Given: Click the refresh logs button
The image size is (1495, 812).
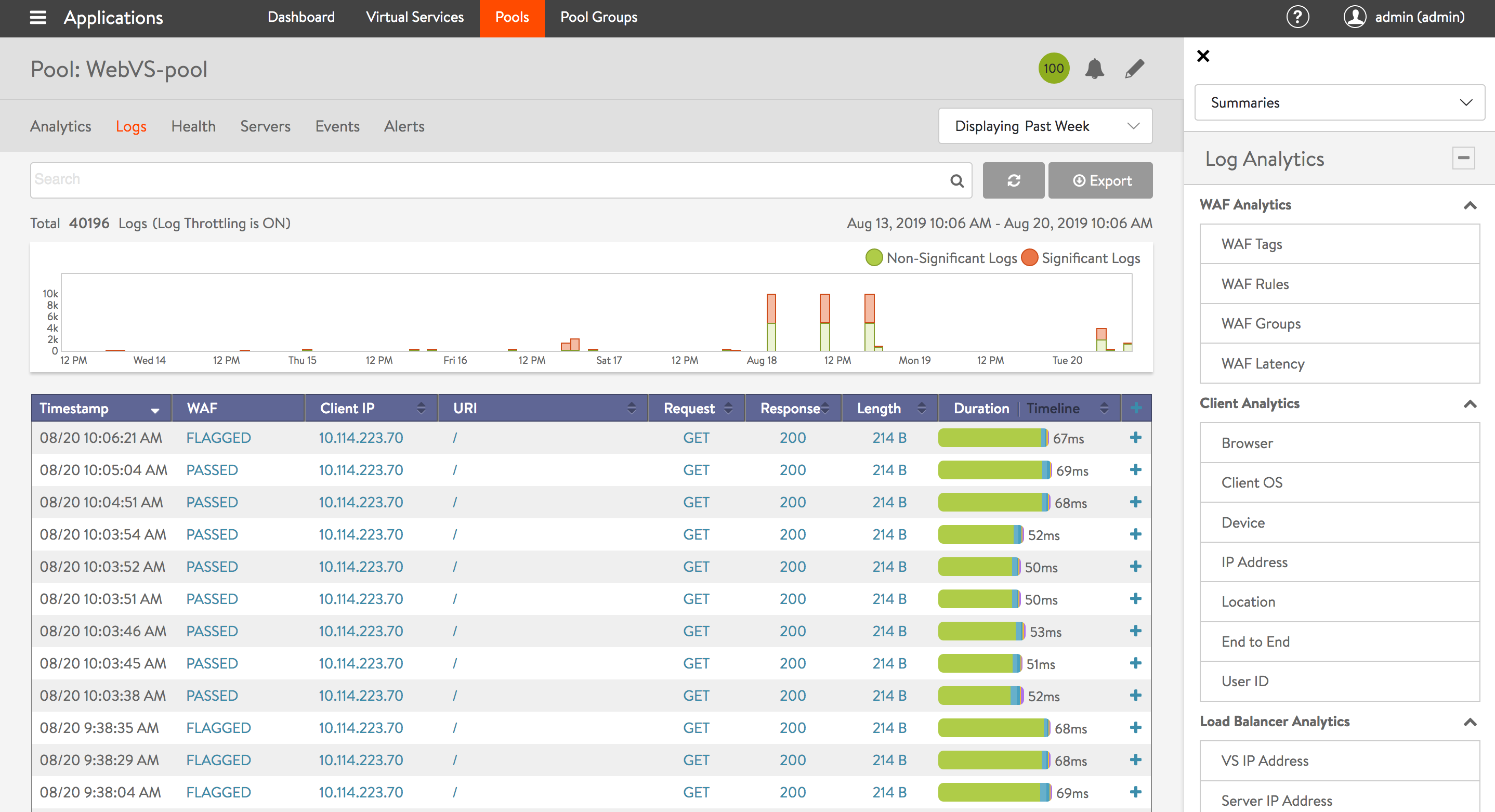Looking at the screenshot, I should (x=1013, y=180).
